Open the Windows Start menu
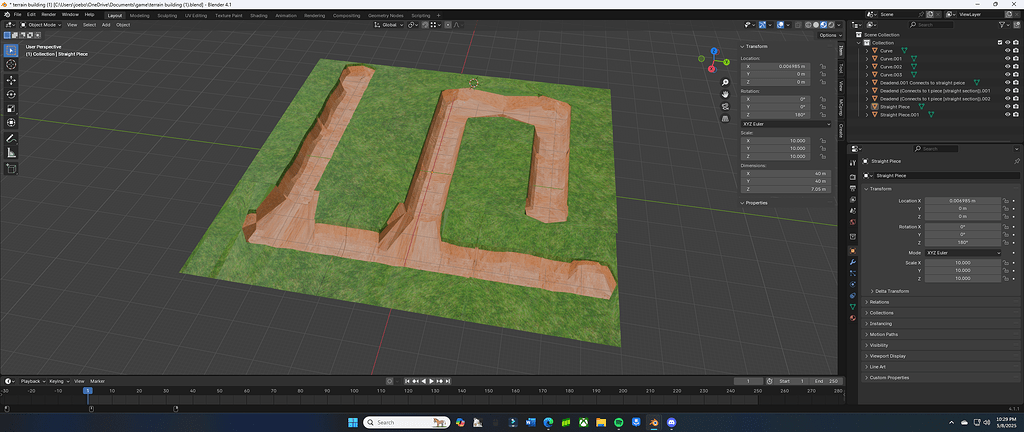 point(353,422)
